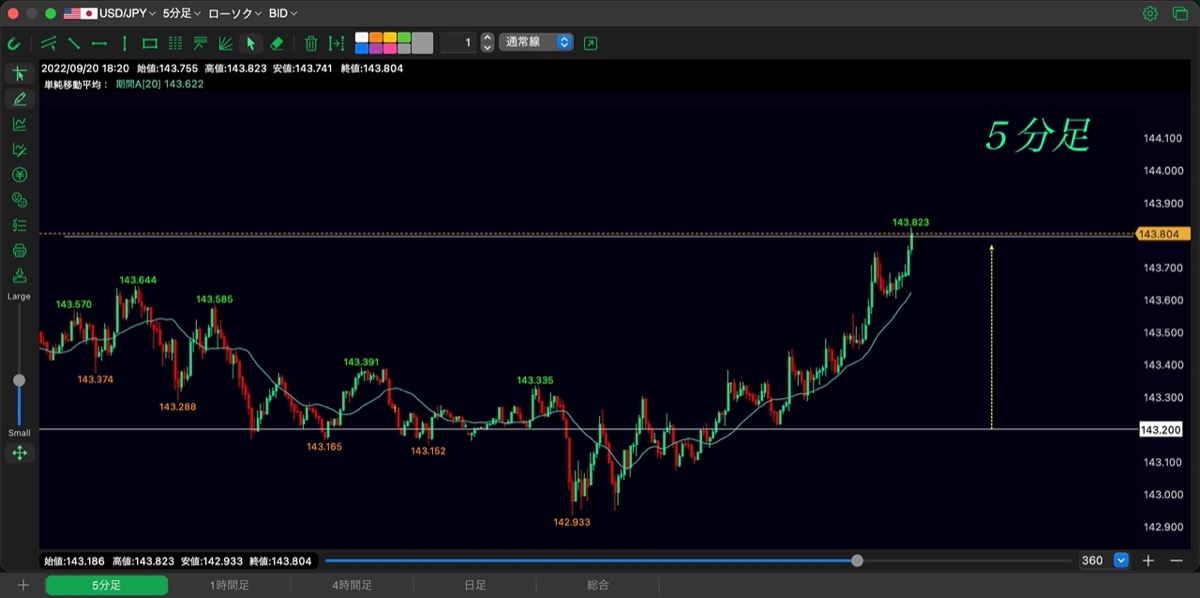Select the arrow pointer tool
Viewport: 1200px width, 598px height.
tap(251, 43)
